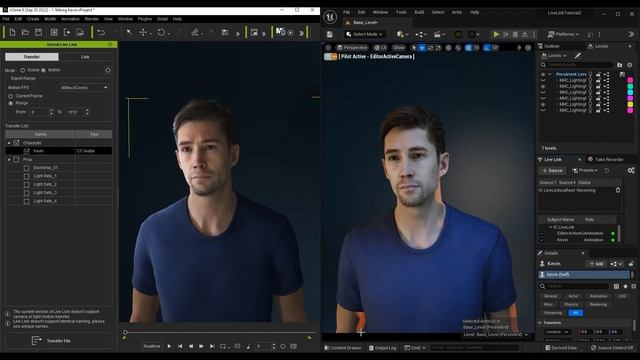
Task: Open the Platforms dropdown in Unreal
Action: (563, 34)
